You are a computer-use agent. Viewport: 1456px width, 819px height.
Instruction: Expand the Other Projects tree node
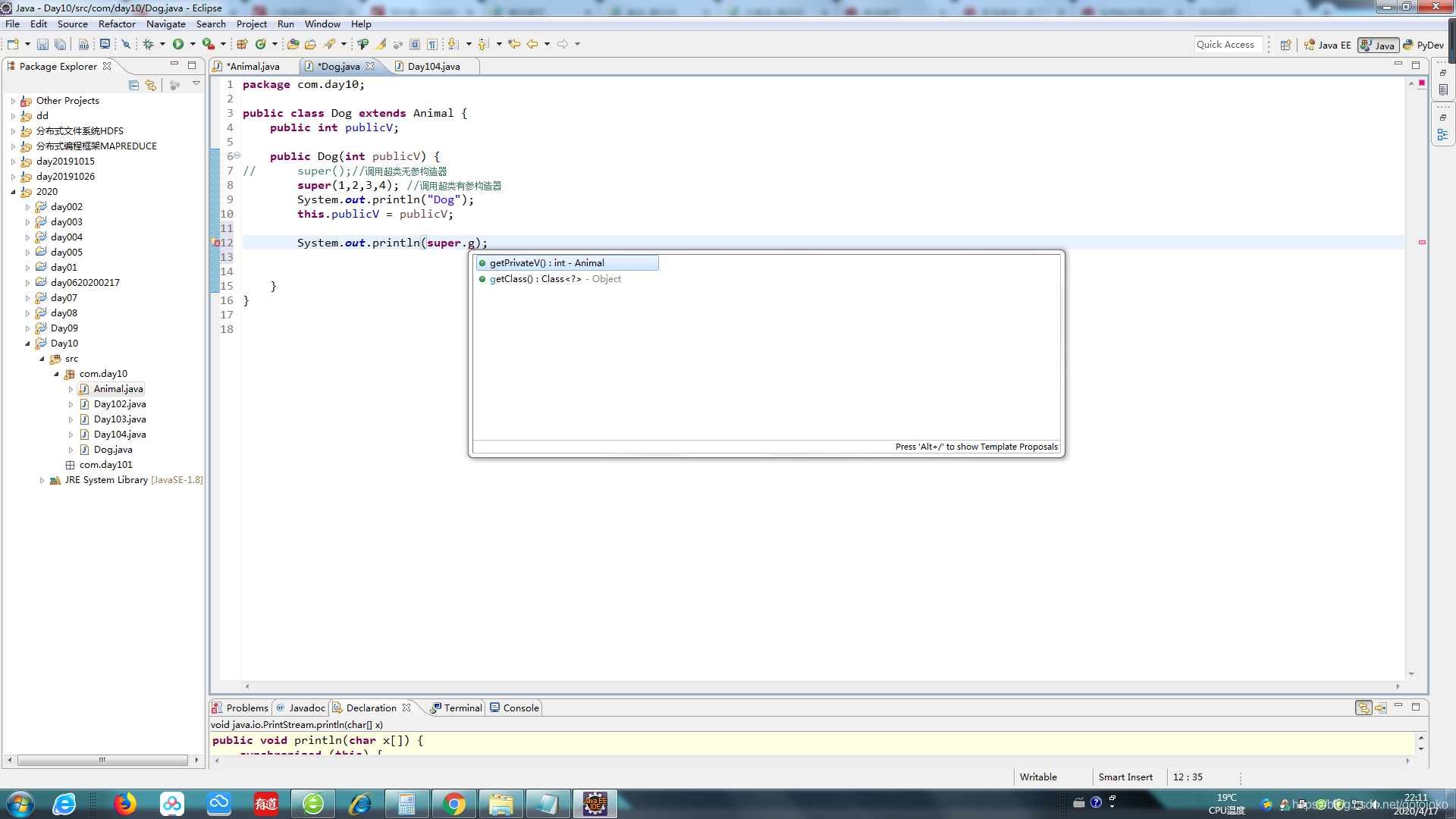tap(13, 101)
